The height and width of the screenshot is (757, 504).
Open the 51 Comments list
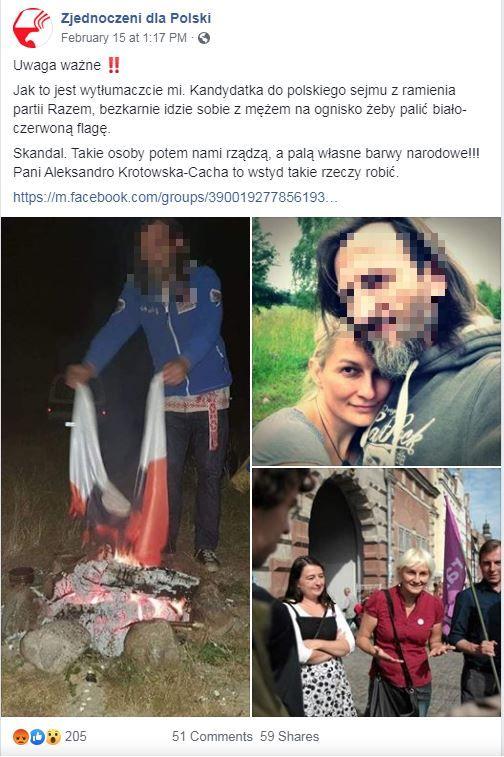point(212,736)
